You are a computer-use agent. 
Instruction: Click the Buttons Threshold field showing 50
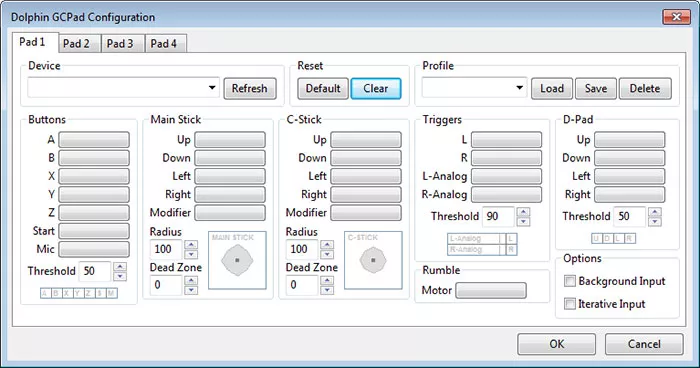point(95,271)
